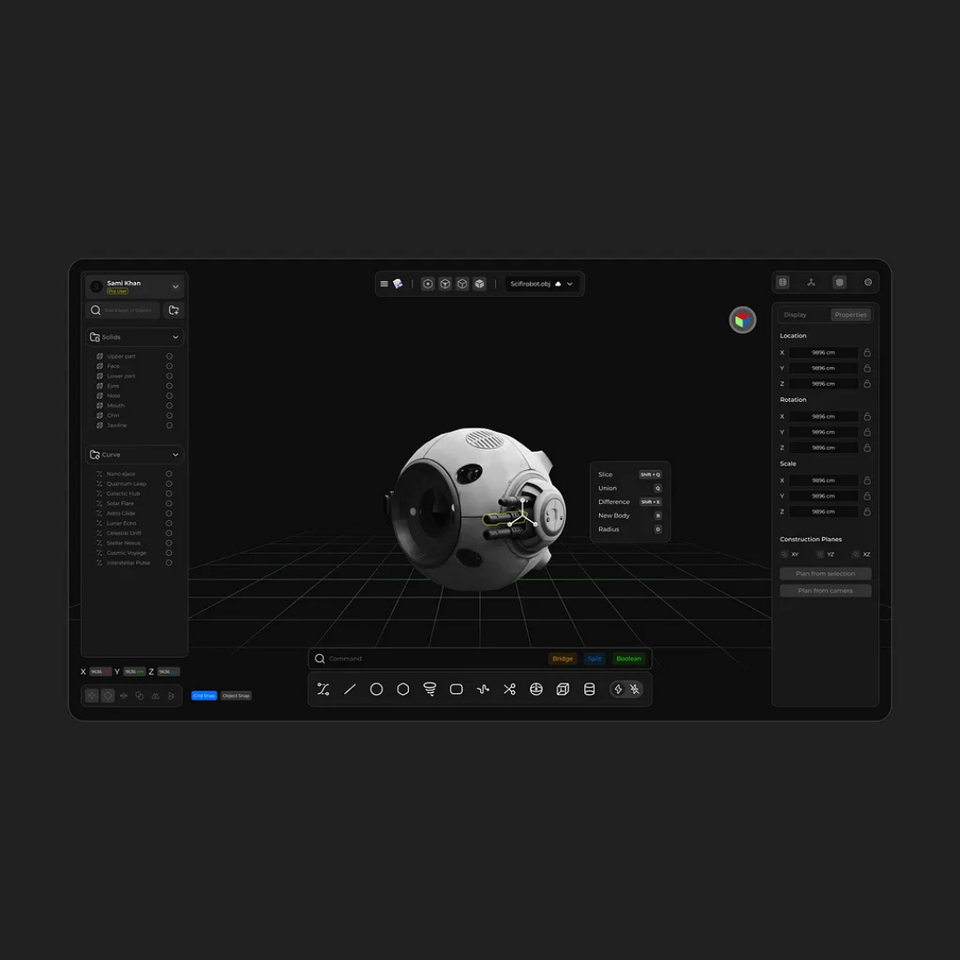
Task: Expand the Sami Khan account dropdown
Action: coord(175,287)
